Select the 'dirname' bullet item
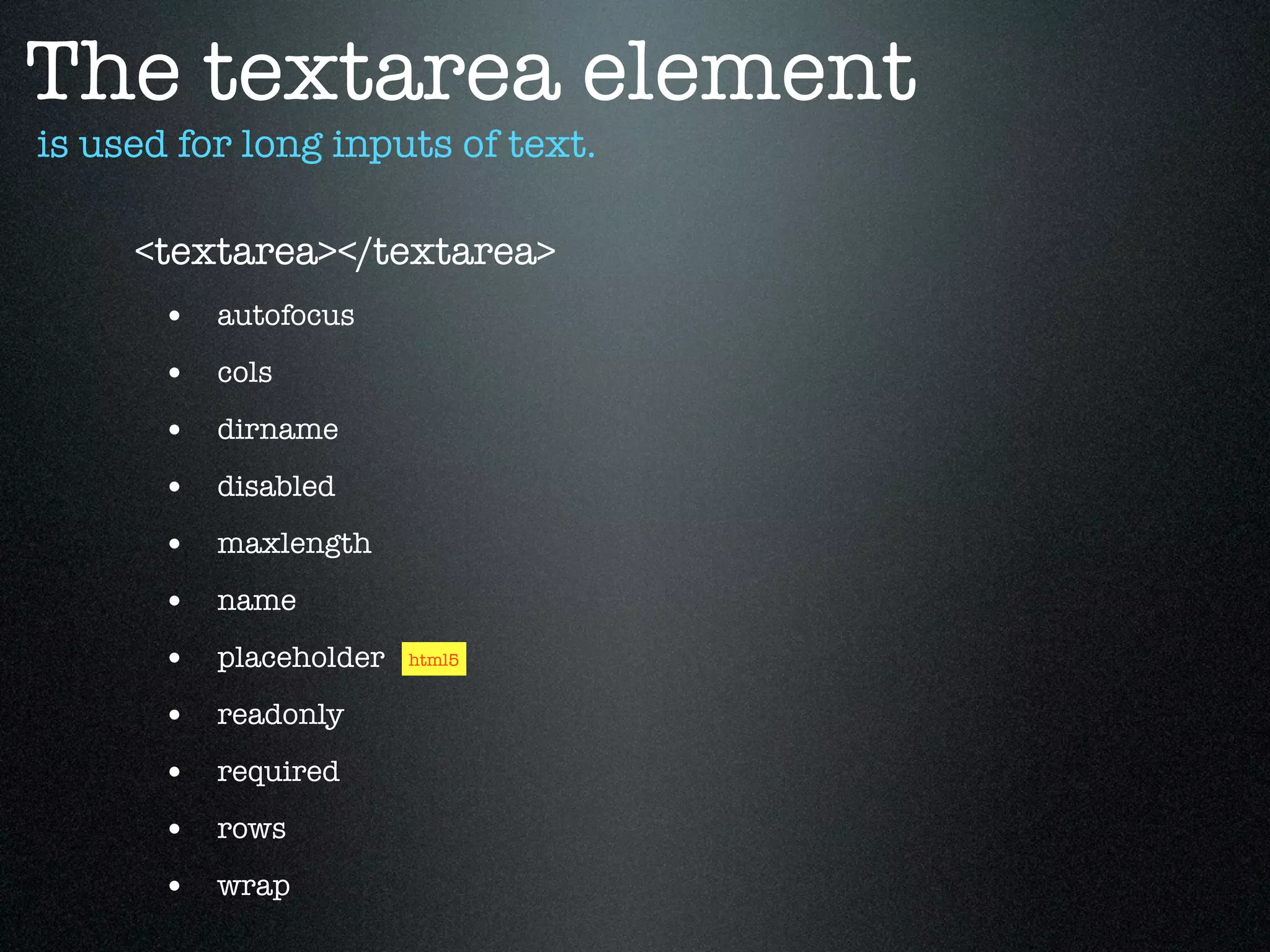The image size is (1270, 952). pyautogui.click(x=277, y=430)
